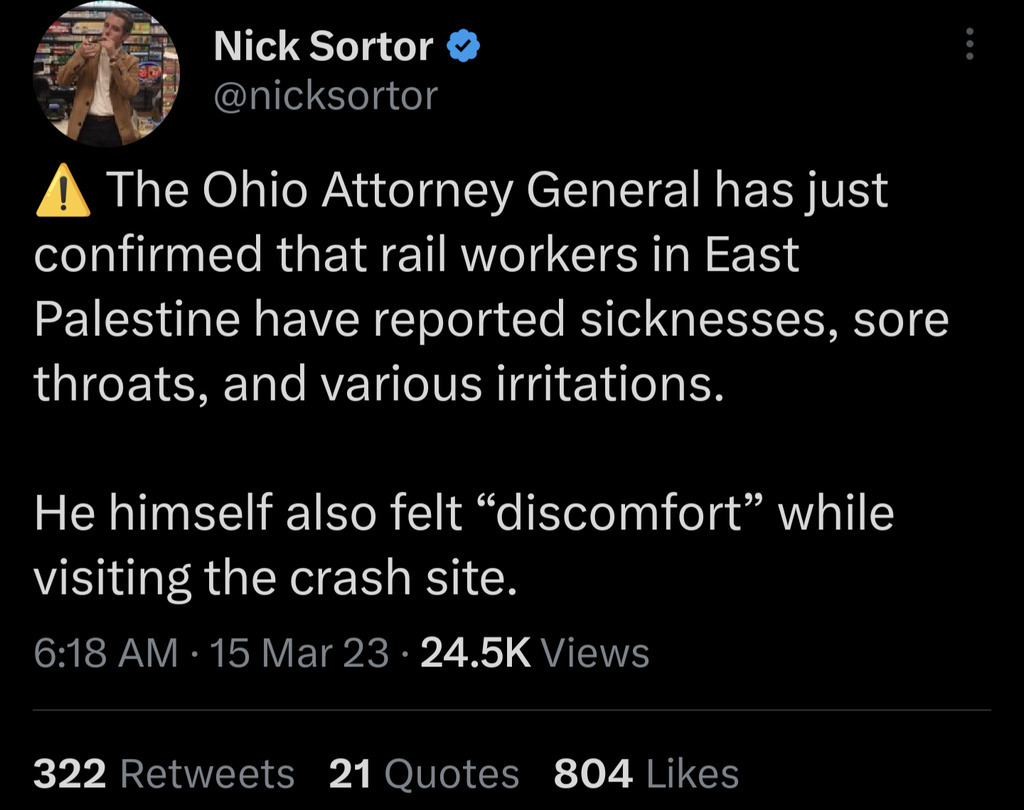The width and height of the screenshot is (1024, 810).
Task: Click the quoted word 'discomfort'
Action: 620,513
